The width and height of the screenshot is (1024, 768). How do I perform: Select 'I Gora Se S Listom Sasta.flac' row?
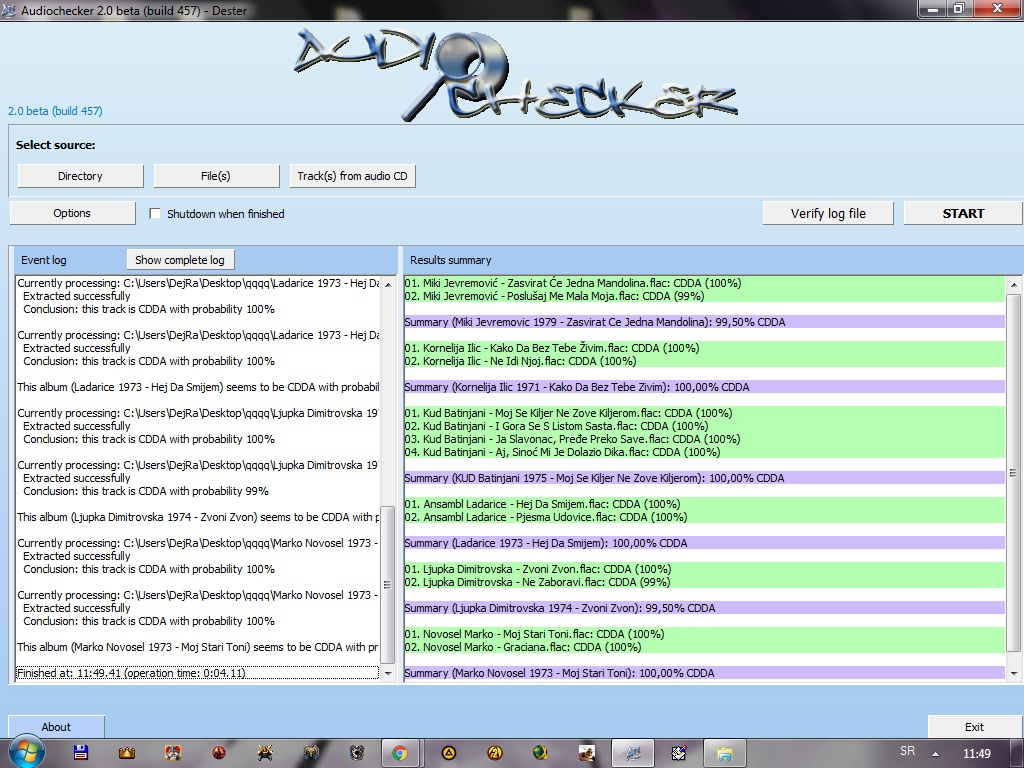704,426
